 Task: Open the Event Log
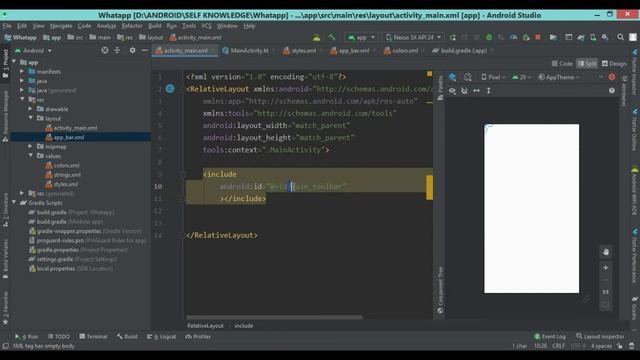(550, 337)
